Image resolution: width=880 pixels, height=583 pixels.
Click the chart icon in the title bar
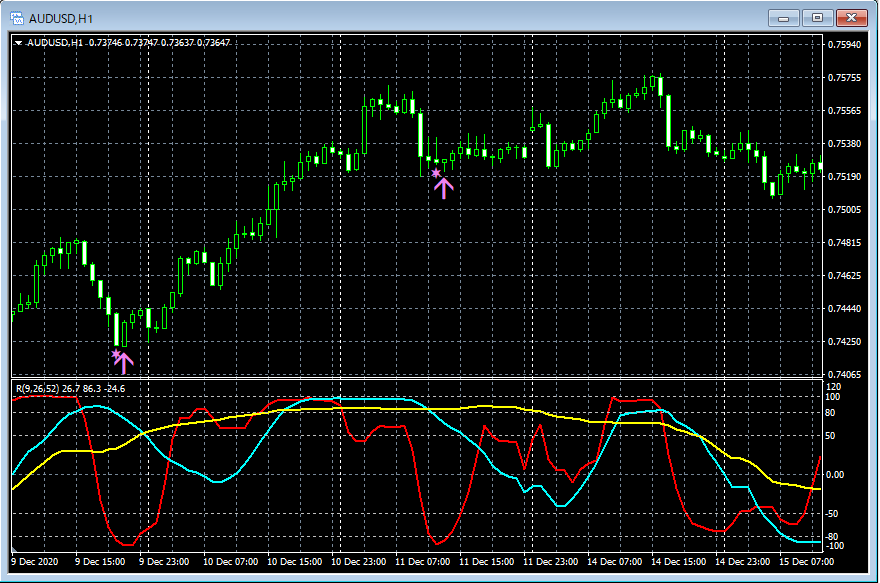(17, 17)
